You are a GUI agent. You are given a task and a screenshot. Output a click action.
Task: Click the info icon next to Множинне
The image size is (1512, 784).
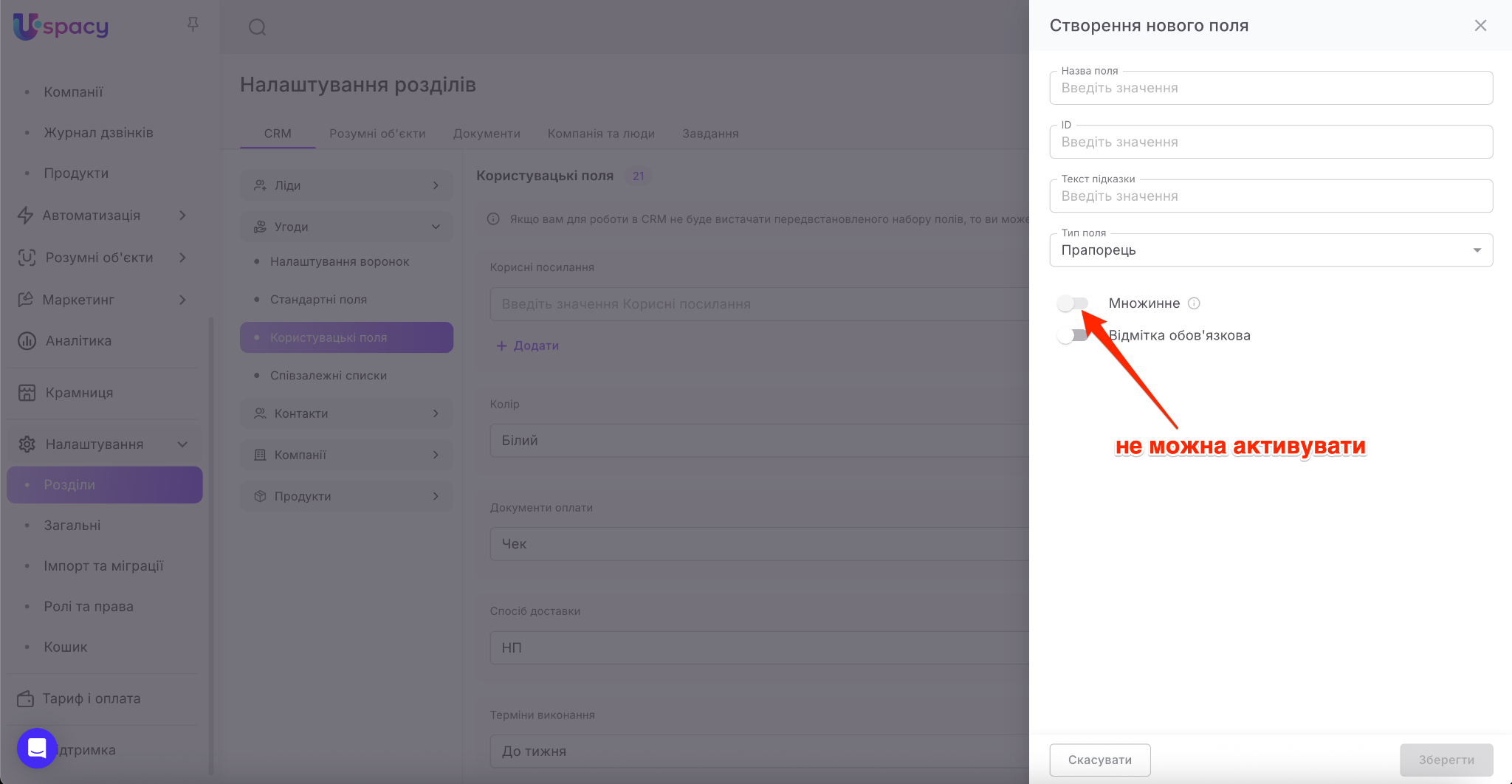pos(1194,303)
